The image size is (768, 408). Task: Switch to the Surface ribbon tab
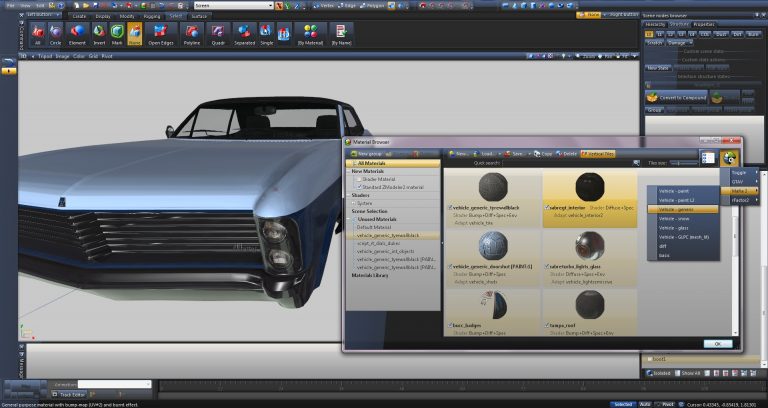[200, 16]
